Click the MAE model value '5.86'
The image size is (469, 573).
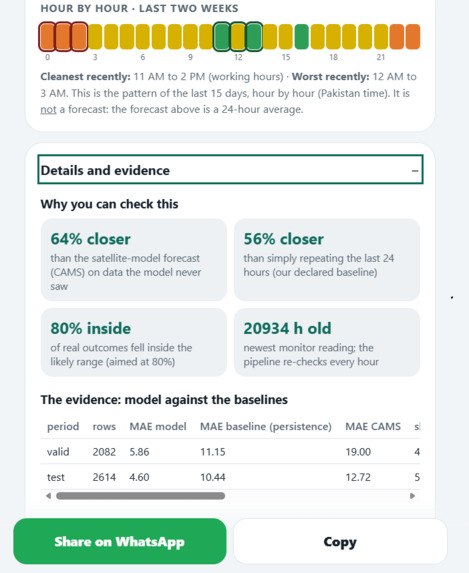coord(139,452)
